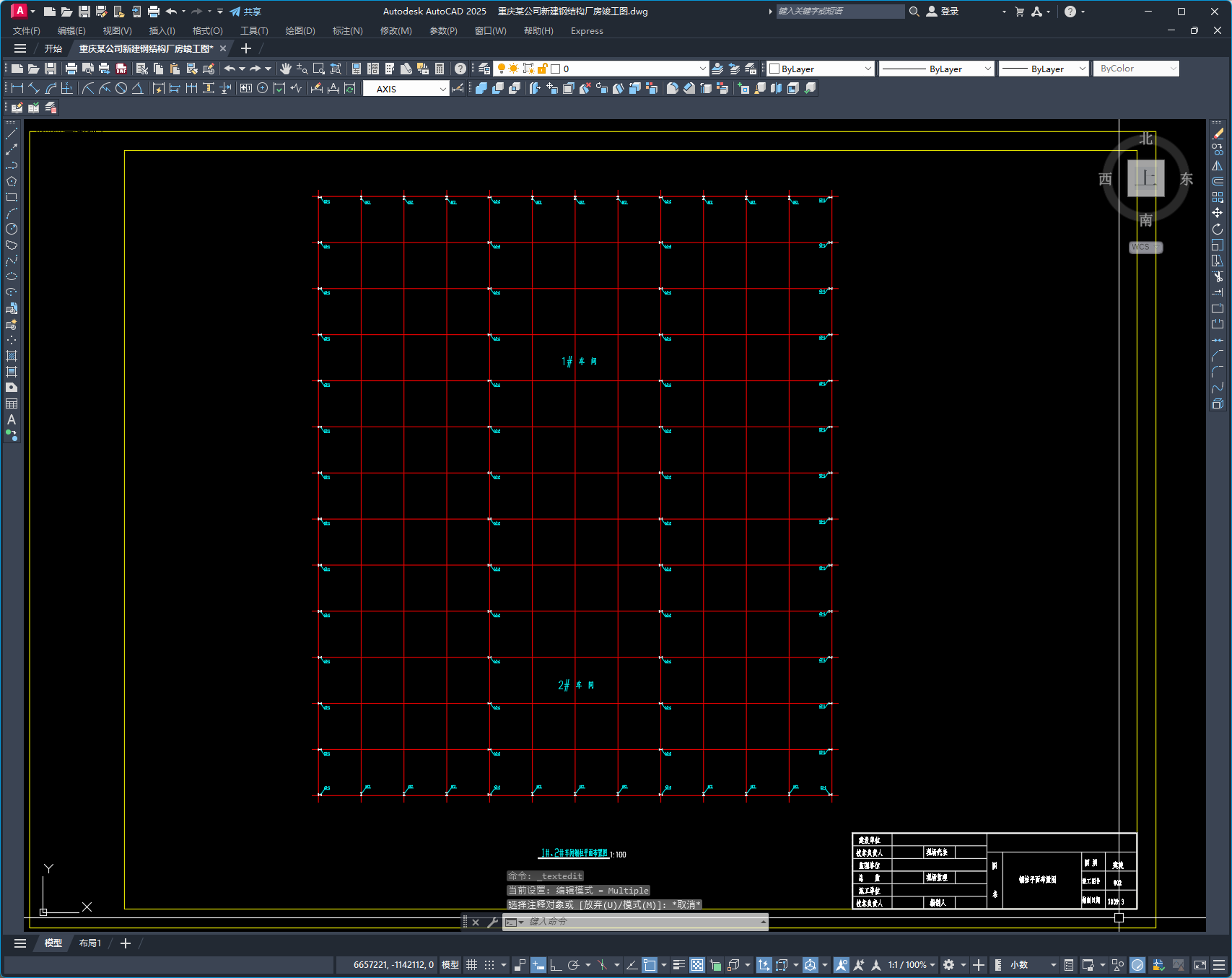Toggle Clean Screen mode
Screen dimensions: 1232x978
point(1200,965)
